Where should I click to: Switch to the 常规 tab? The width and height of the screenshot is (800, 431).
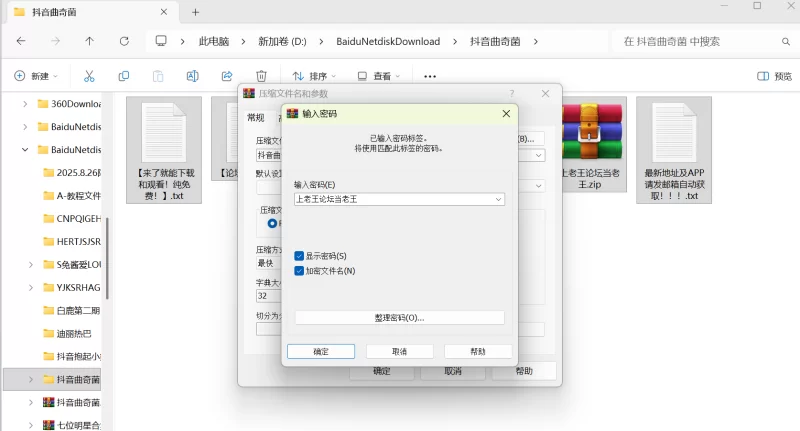point(256,118)
